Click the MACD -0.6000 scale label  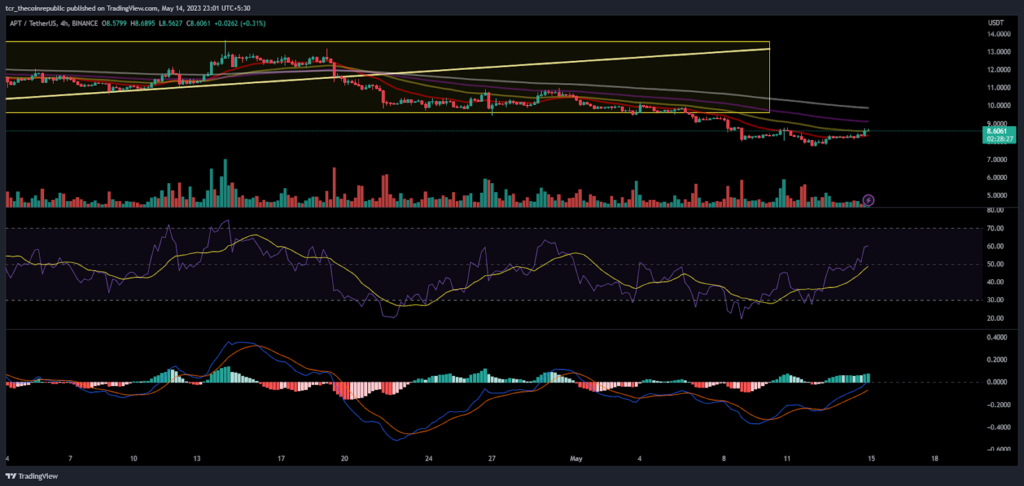point(997,449)
